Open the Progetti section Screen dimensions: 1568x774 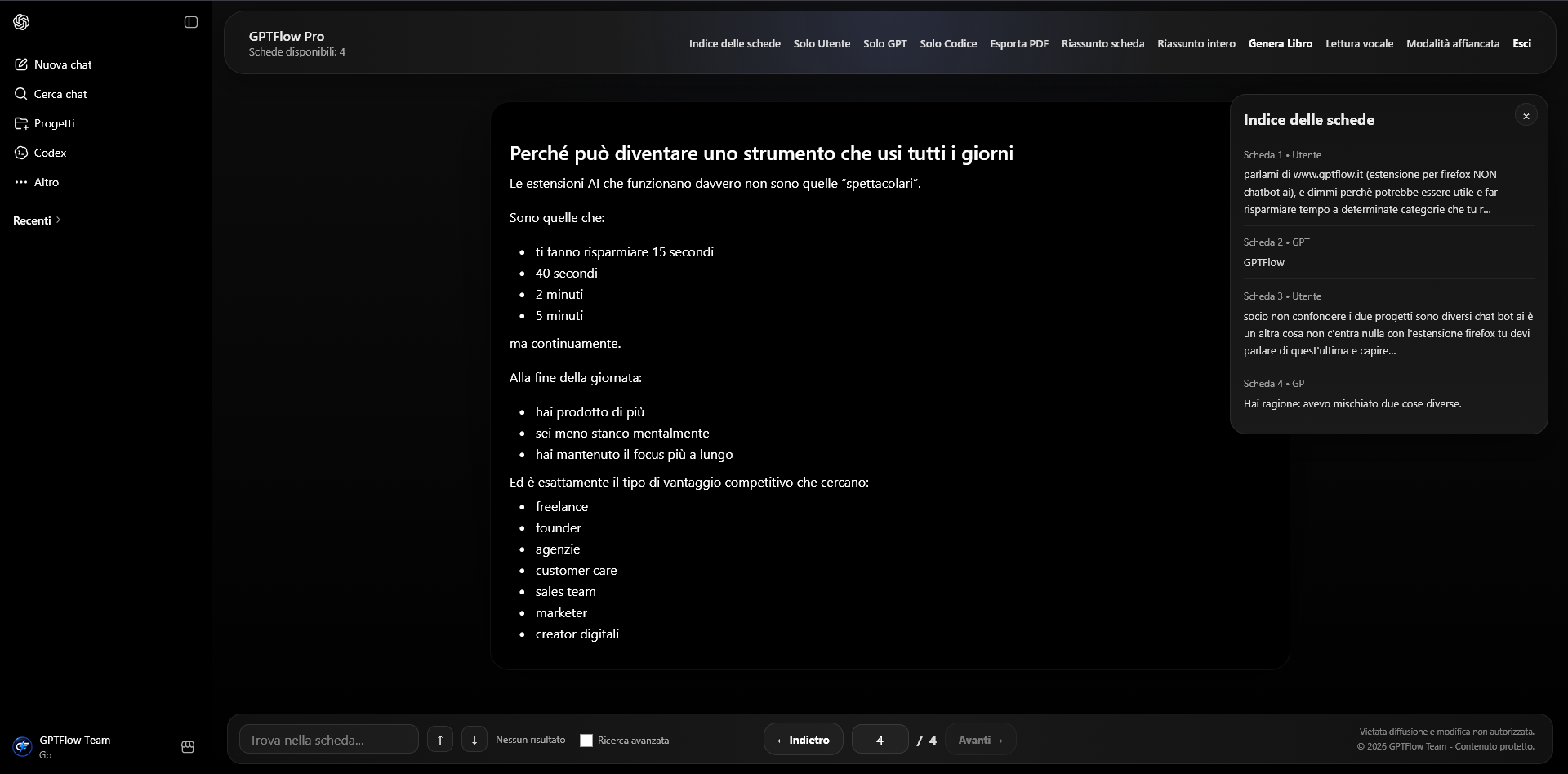point(45,123)
